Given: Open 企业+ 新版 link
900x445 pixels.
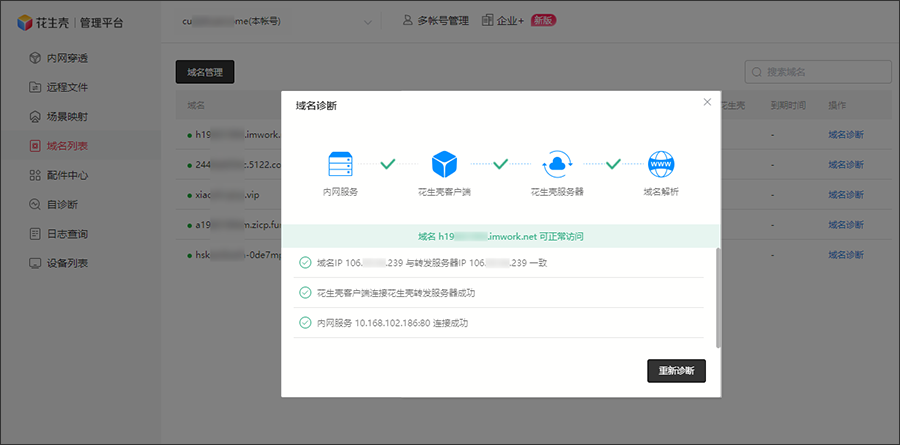Looking at the screenshot, I should pos(519,21).
